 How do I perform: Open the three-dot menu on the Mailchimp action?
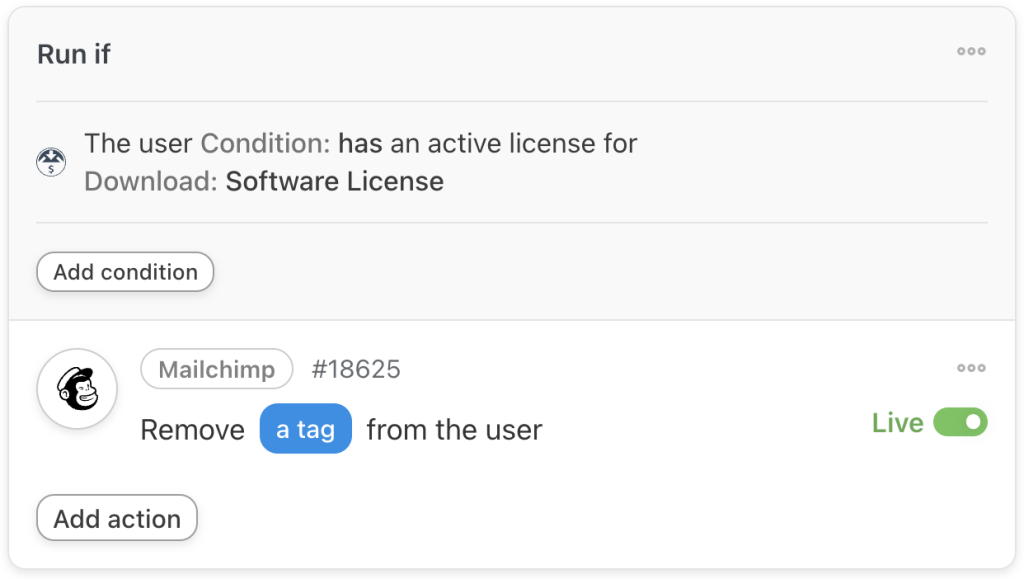[x=971, y=368]
